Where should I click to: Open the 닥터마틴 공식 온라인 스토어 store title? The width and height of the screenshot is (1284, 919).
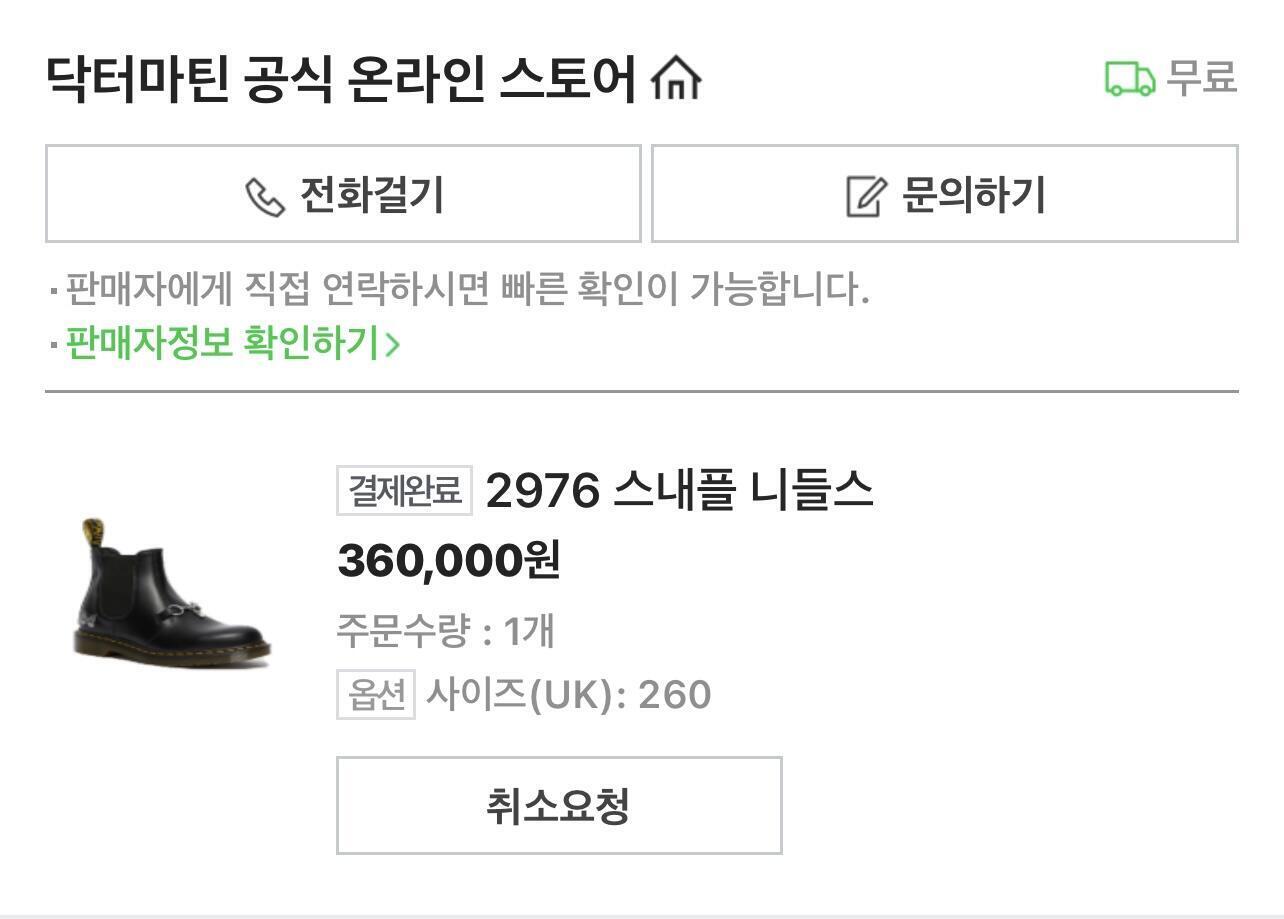pos(340,78)
